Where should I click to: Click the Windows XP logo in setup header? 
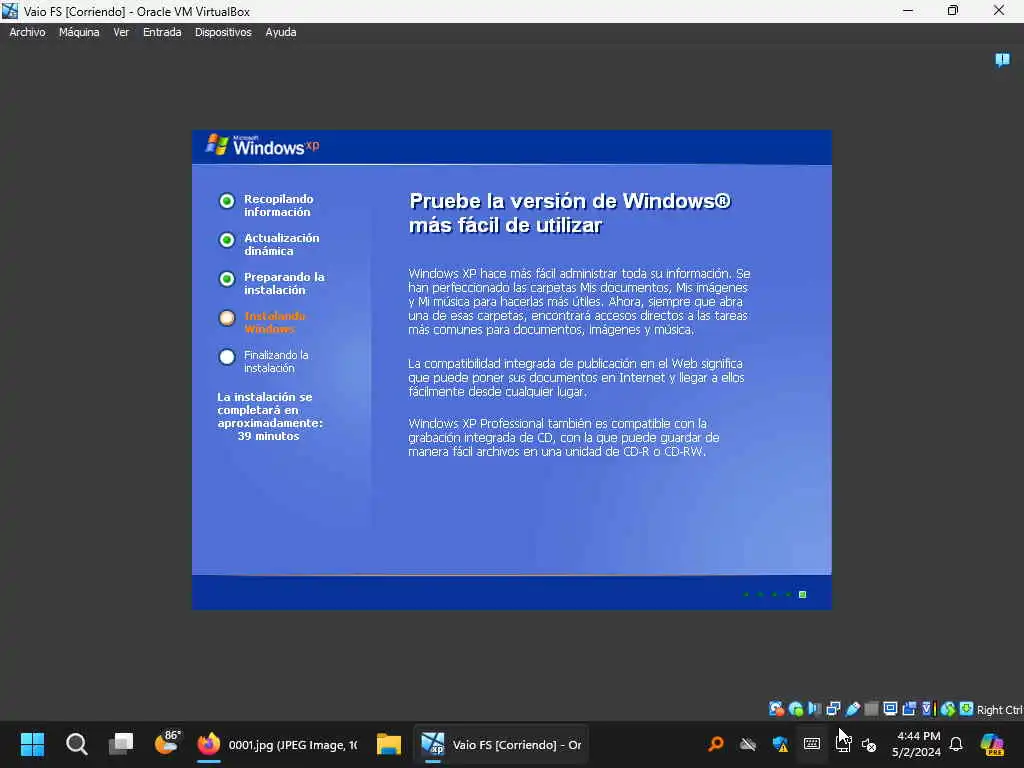pos(263,146)
